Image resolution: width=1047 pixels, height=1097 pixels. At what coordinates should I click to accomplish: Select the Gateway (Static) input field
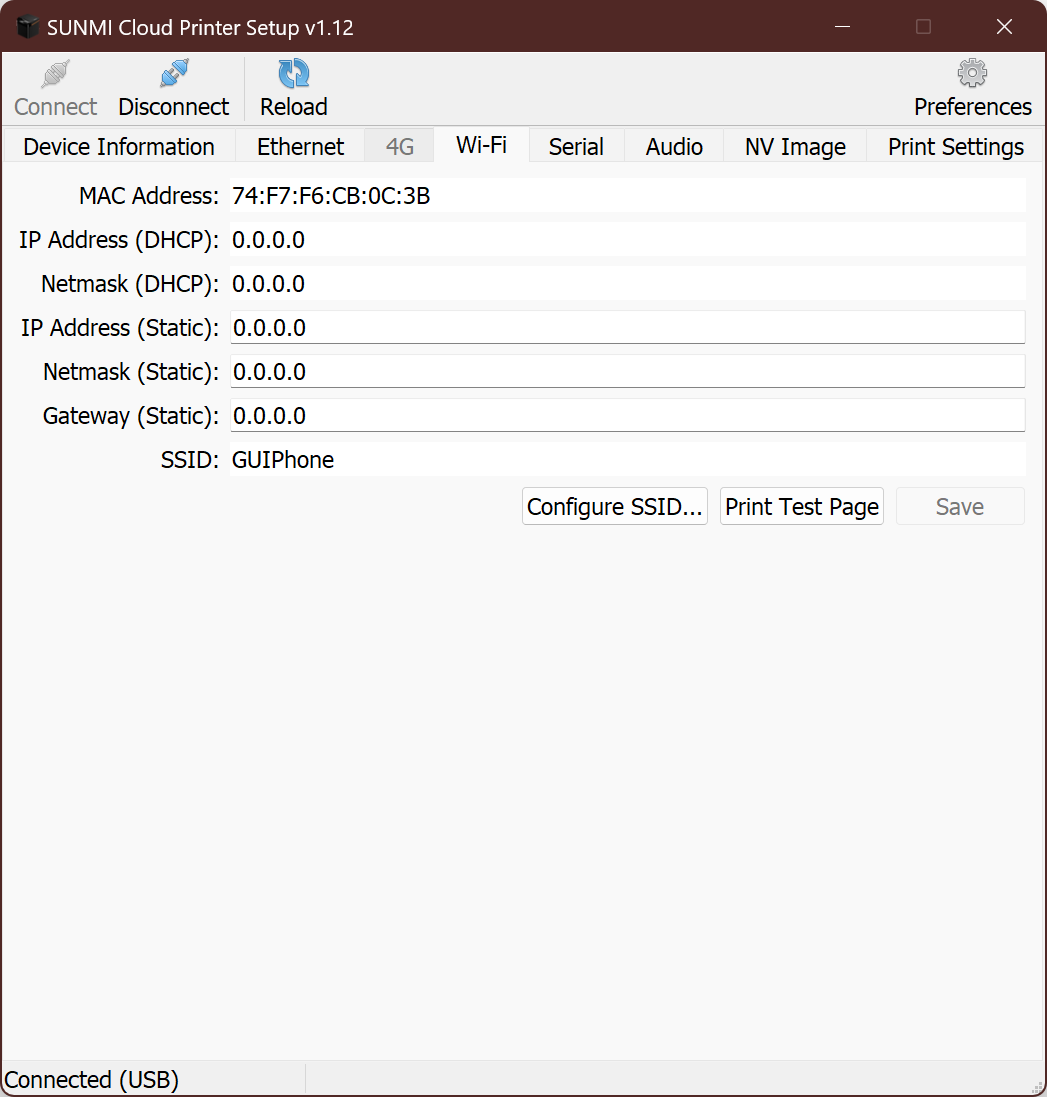pyautogui.click(x=627, y=416)
